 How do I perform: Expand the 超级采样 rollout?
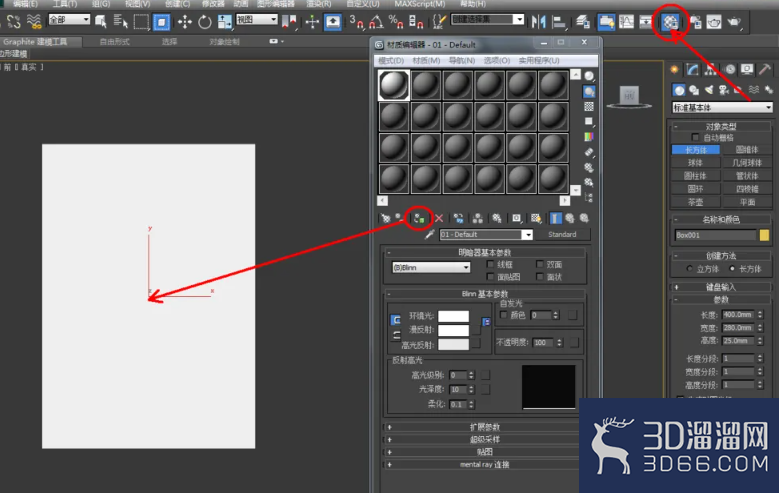[484, 439]
